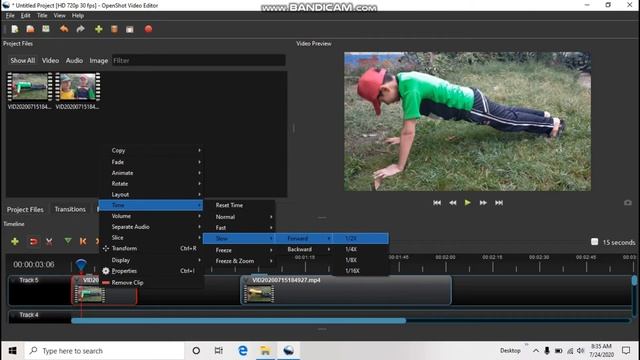Select 1/16X slow forward speed
The image size is (640, 360).
[x=361, y=271]
